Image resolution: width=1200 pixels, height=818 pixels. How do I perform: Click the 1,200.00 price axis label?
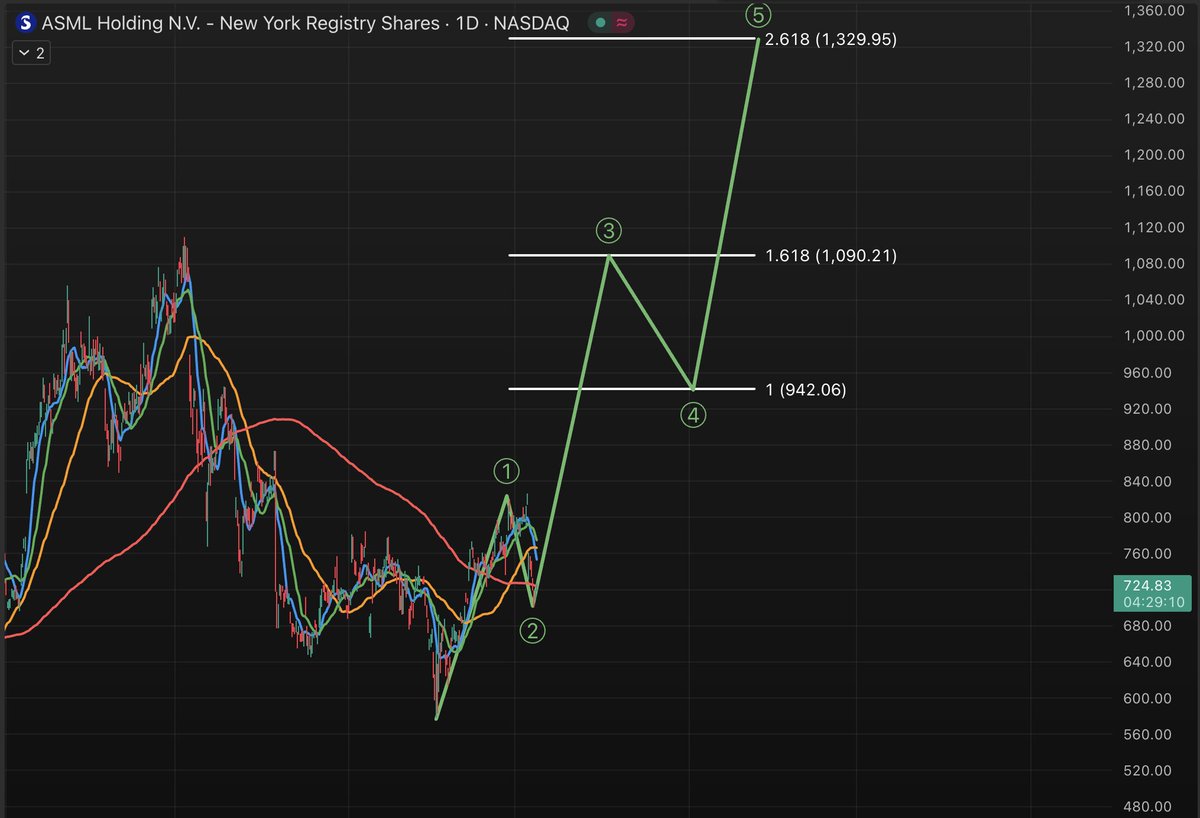[x=1155, y=155]
